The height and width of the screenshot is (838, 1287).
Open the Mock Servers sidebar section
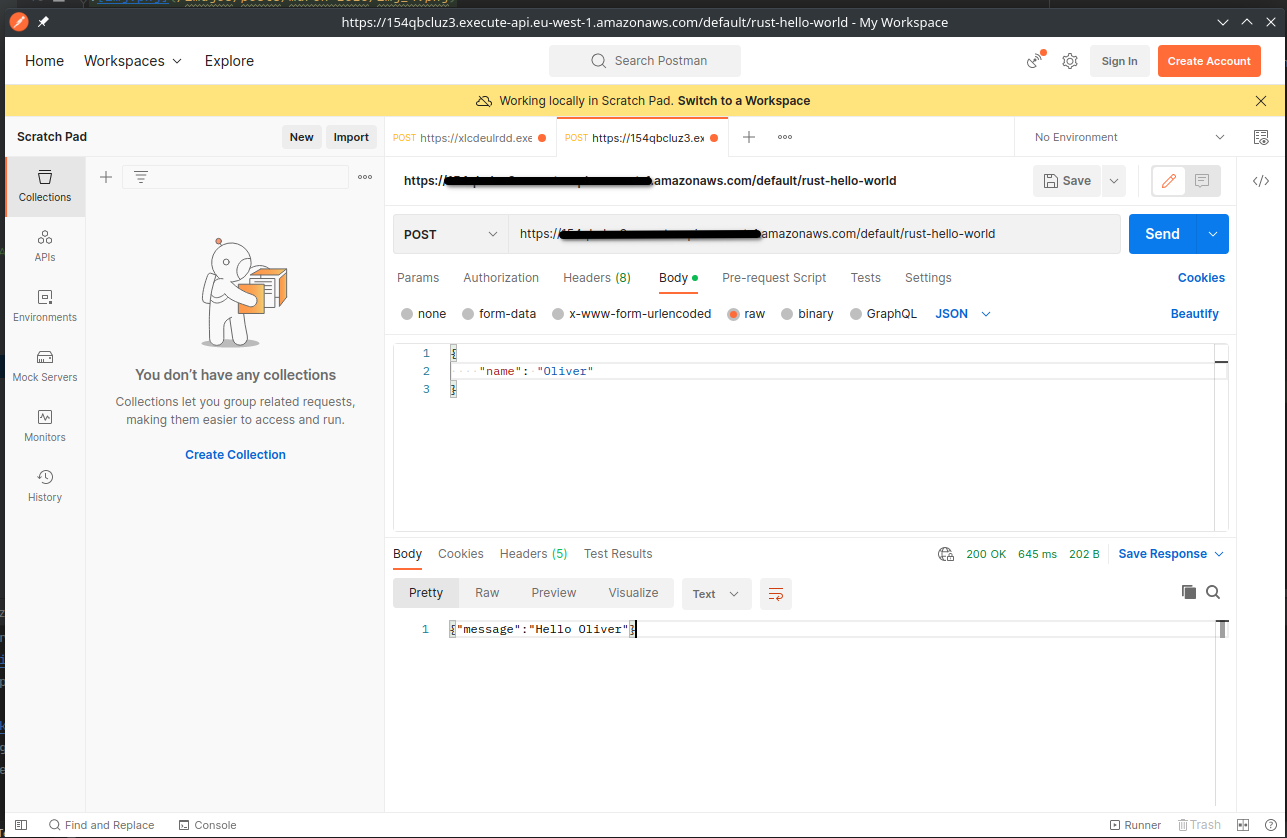point(45,366)
